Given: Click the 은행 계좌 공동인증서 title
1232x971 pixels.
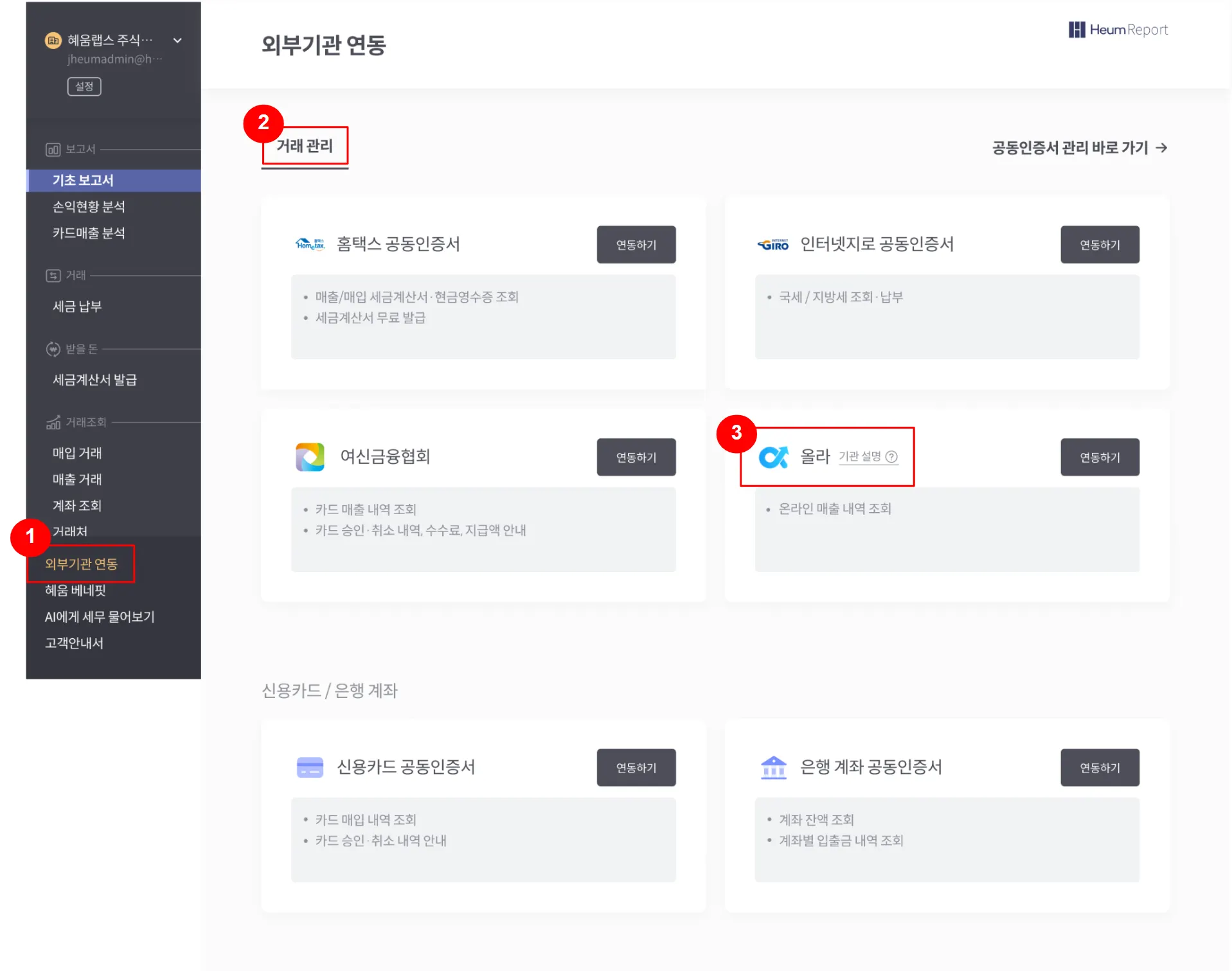Looking at the screenshot, I should tap(871, 767).
